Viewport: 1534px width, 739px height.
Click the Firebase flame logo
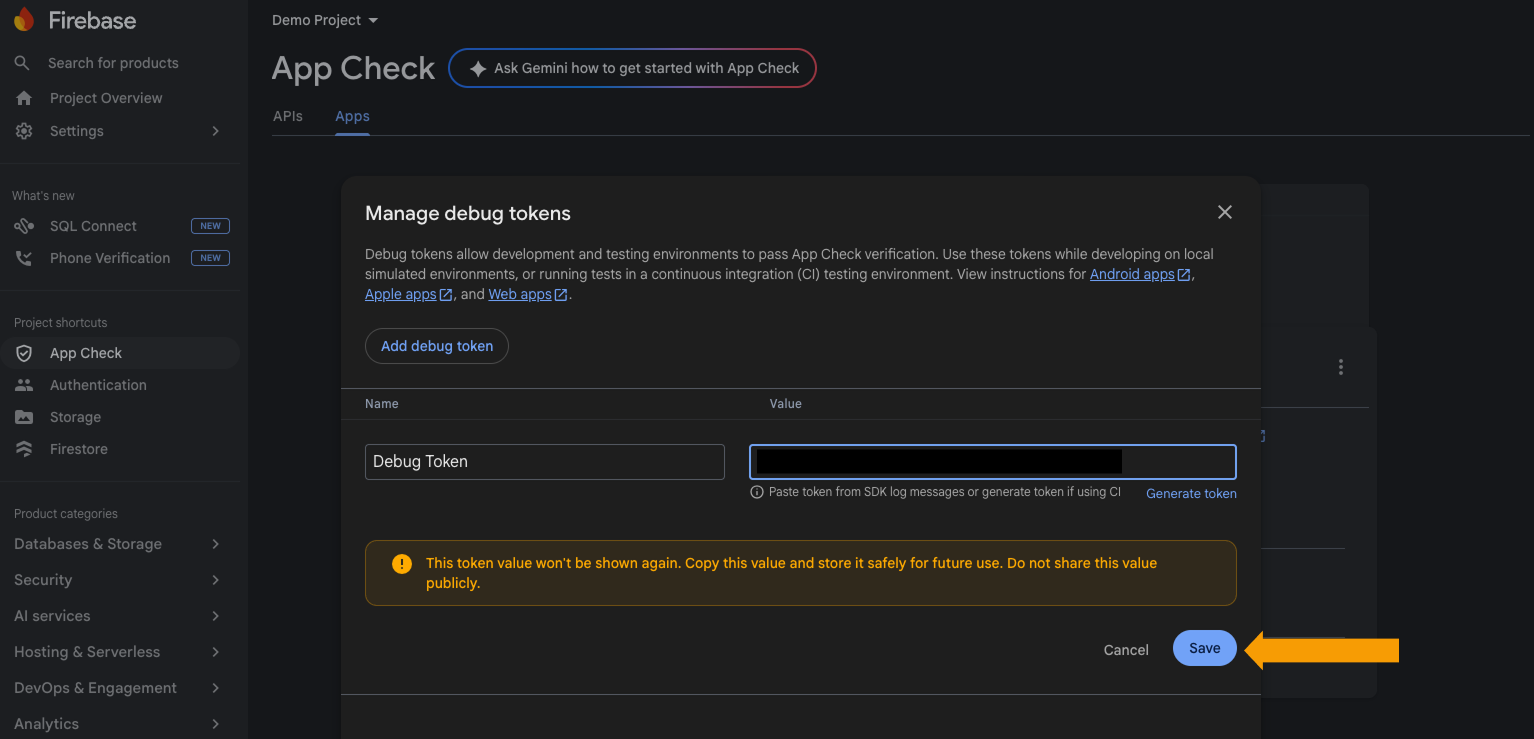click(24, 20)
